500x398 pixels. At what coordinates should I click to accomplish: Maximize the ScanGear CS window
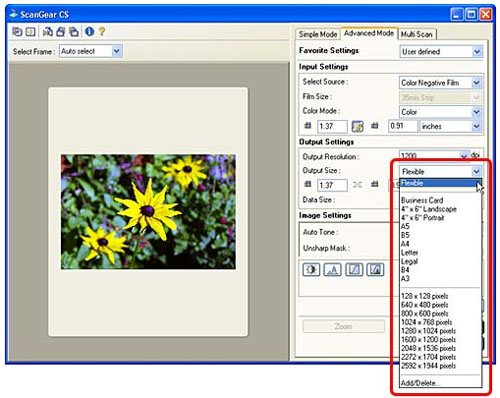click(471, 14)
